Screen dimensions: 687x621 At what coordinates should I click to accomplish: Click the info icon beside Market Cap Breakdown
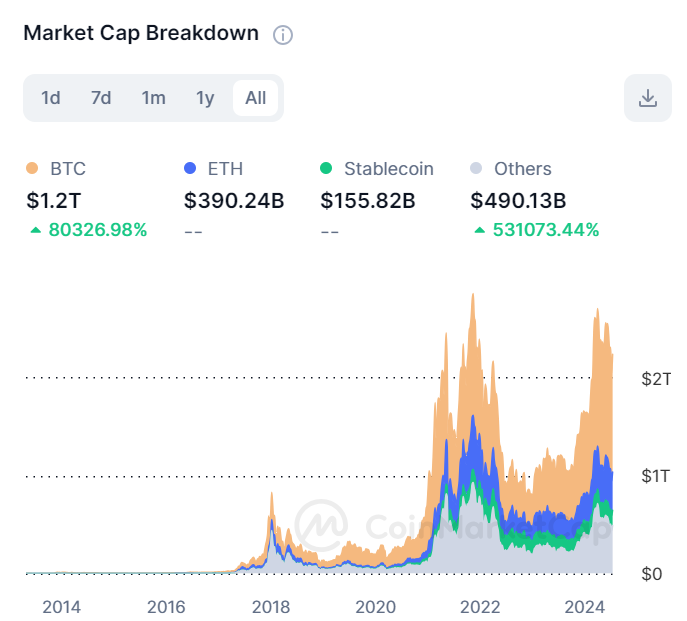click(283, 35)
